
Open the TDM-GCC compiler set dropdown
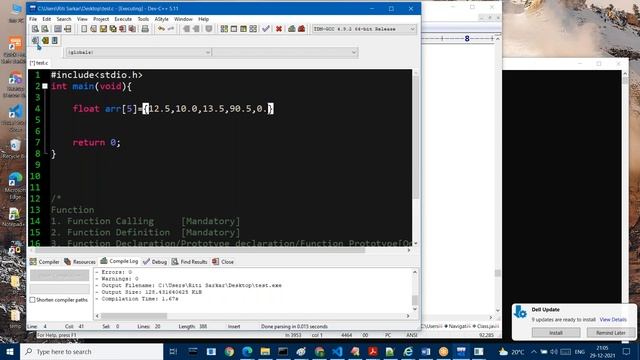pos(364,29)
